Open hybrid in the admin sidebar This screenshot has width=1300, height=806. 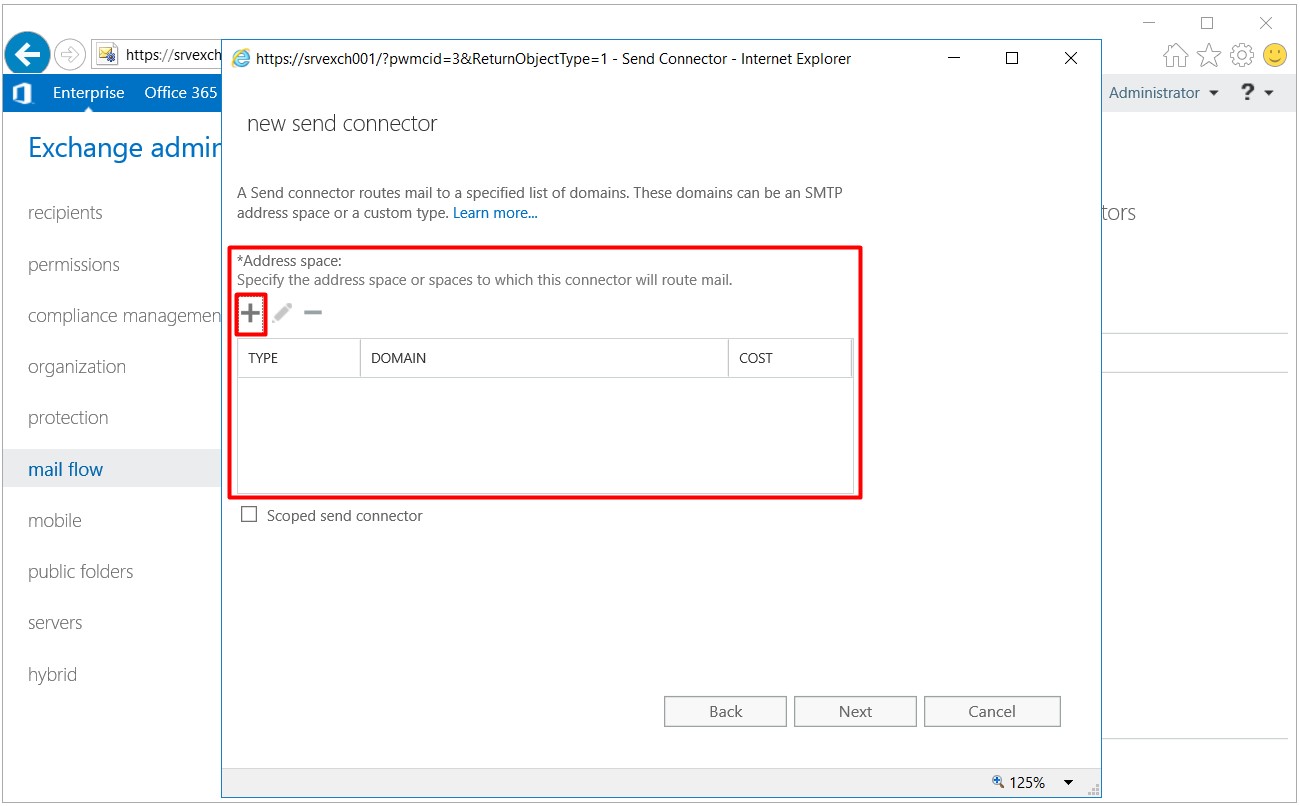(x=52, y=674)
